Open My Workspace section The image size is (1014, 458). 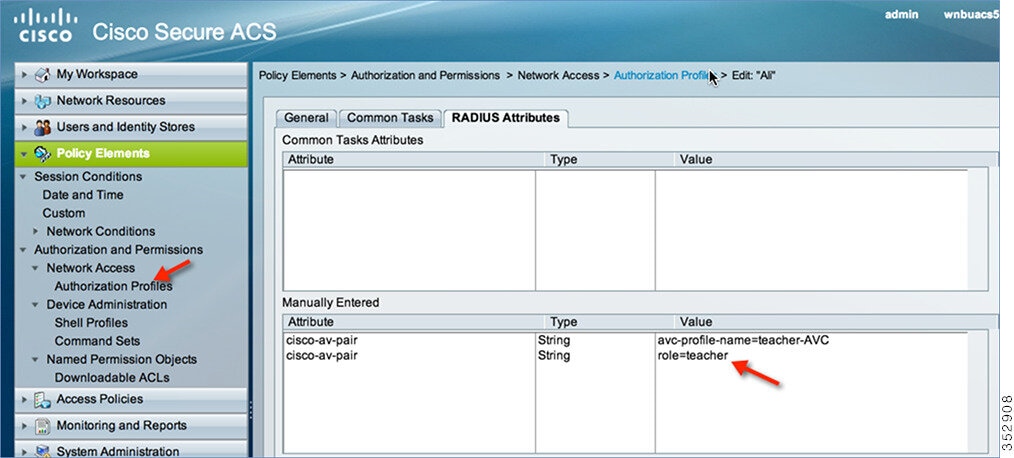tap(131, 74)
